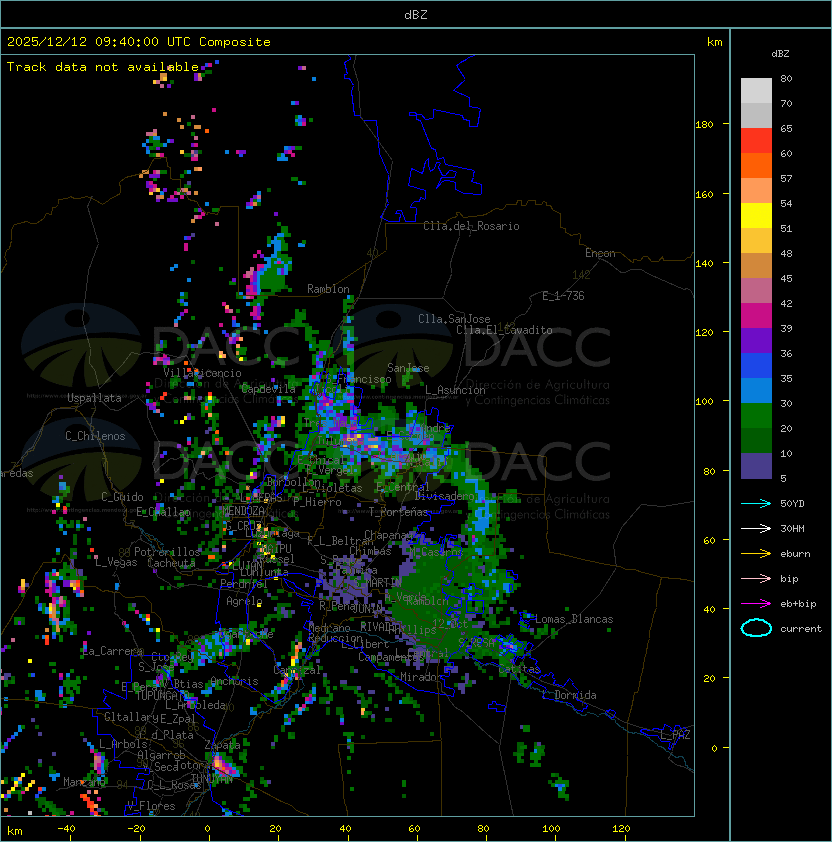Click the 'Zapata' map label

[x=222, y=745]
